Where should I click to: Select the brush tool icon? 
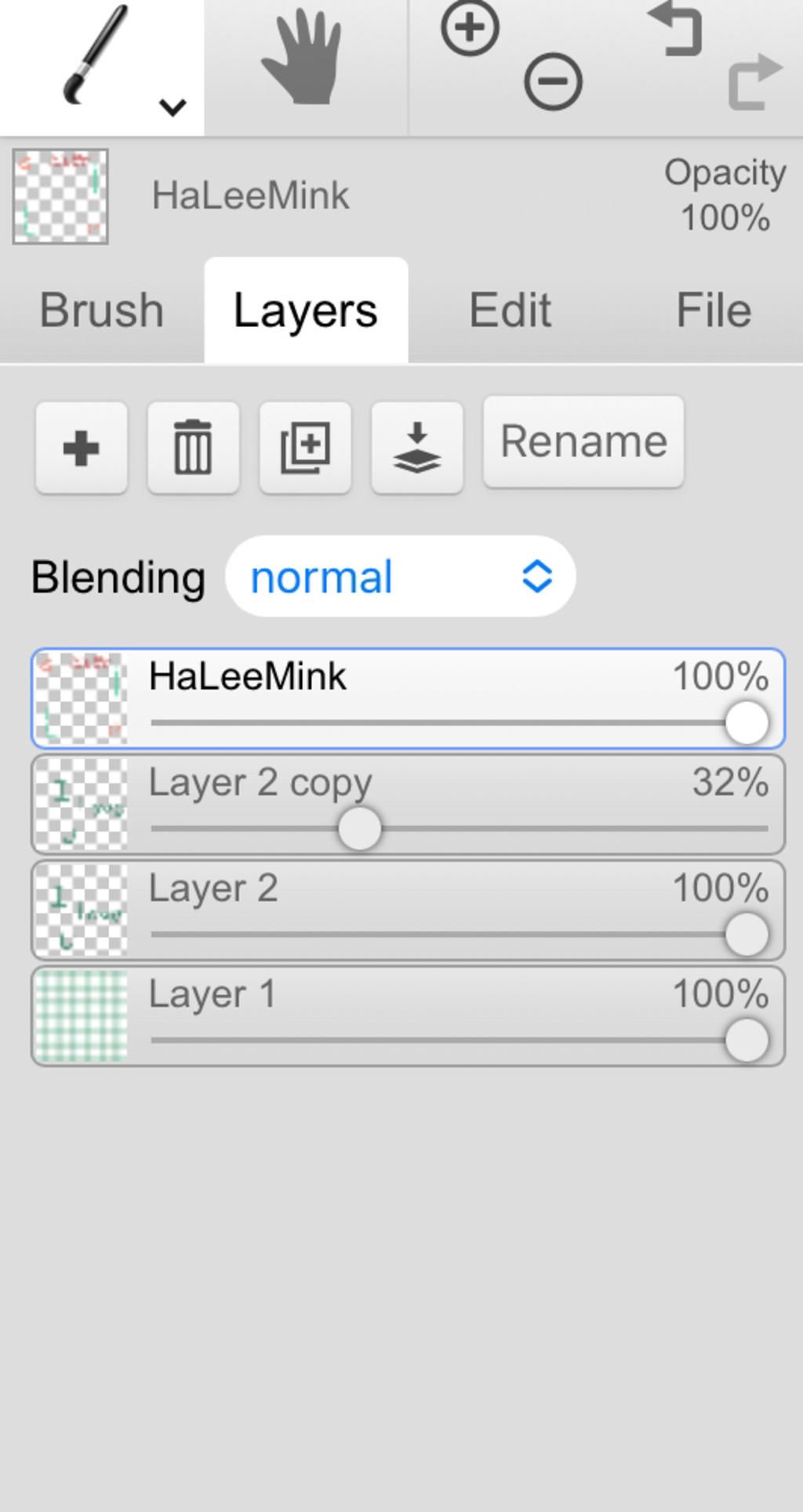click(x=96, y=55)
